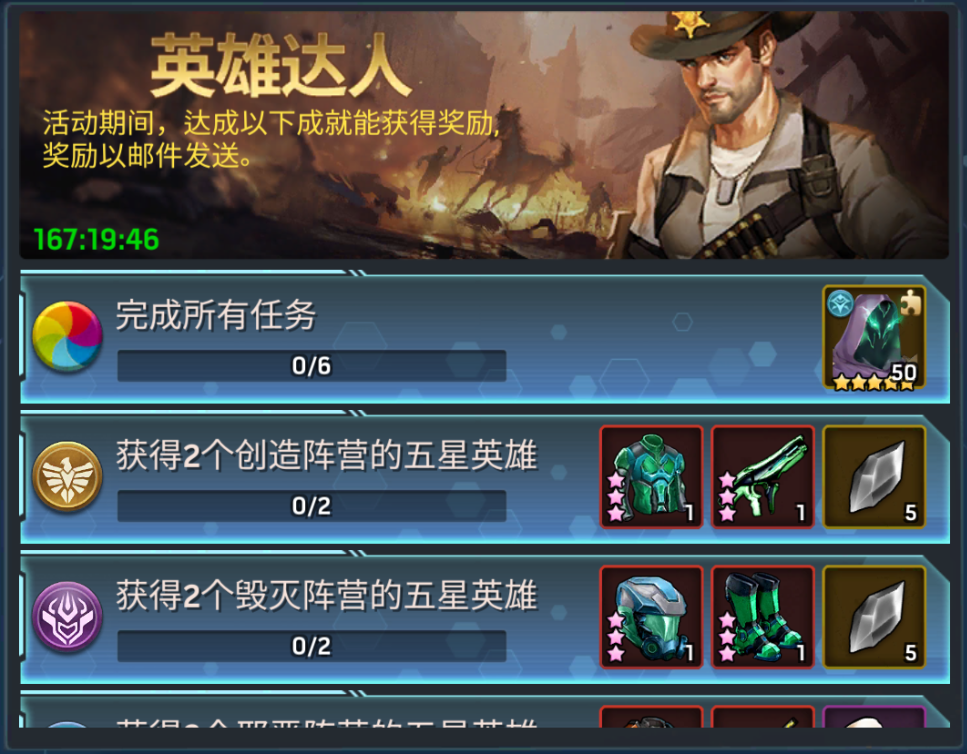Select the 获得2个毁灭阵营的五星英雄 task

[x=485, y=619]
